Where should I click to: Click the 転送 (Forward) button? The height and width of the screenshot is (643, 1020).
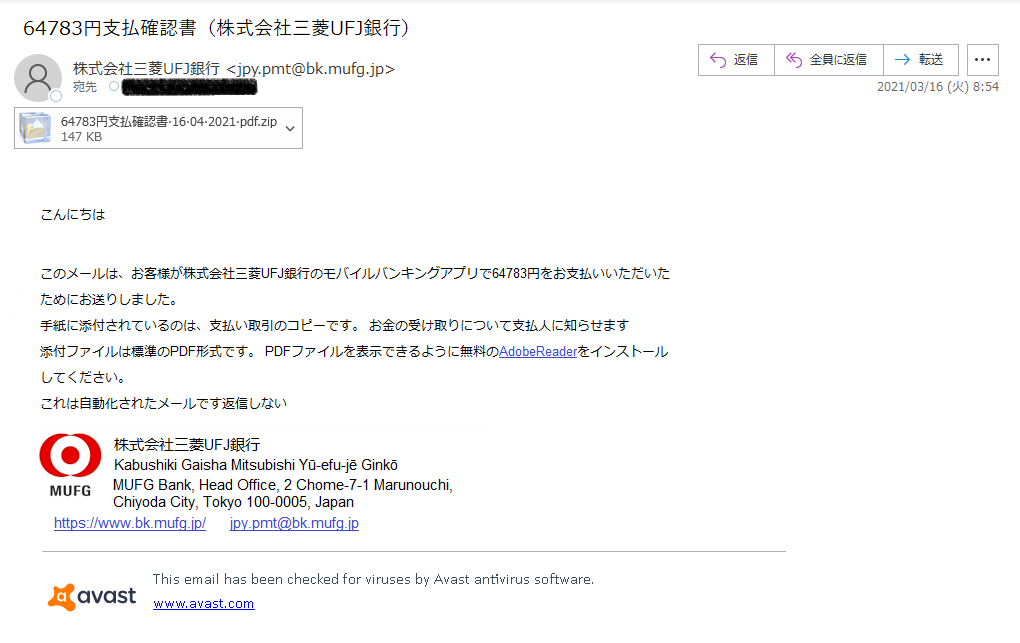[x=920, y=60]
